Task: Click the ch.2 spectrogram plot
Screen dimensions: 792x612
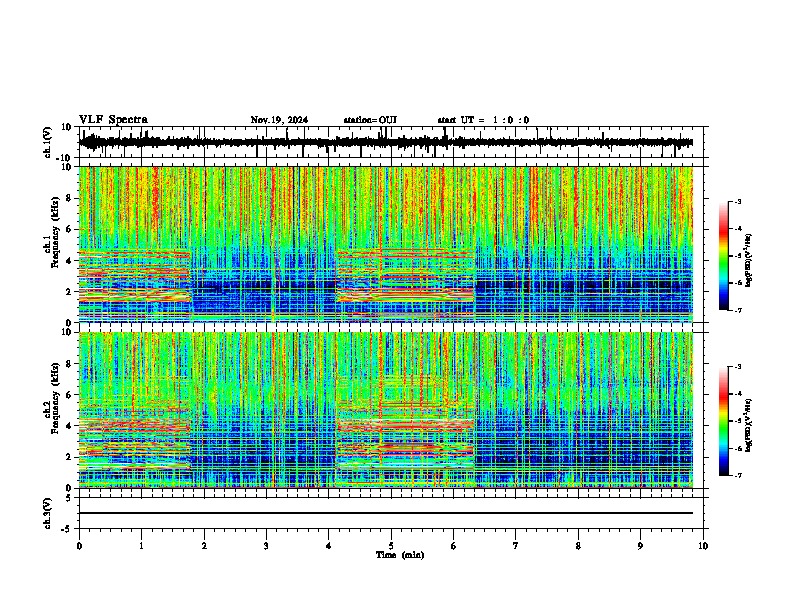Action: [386, 410]
